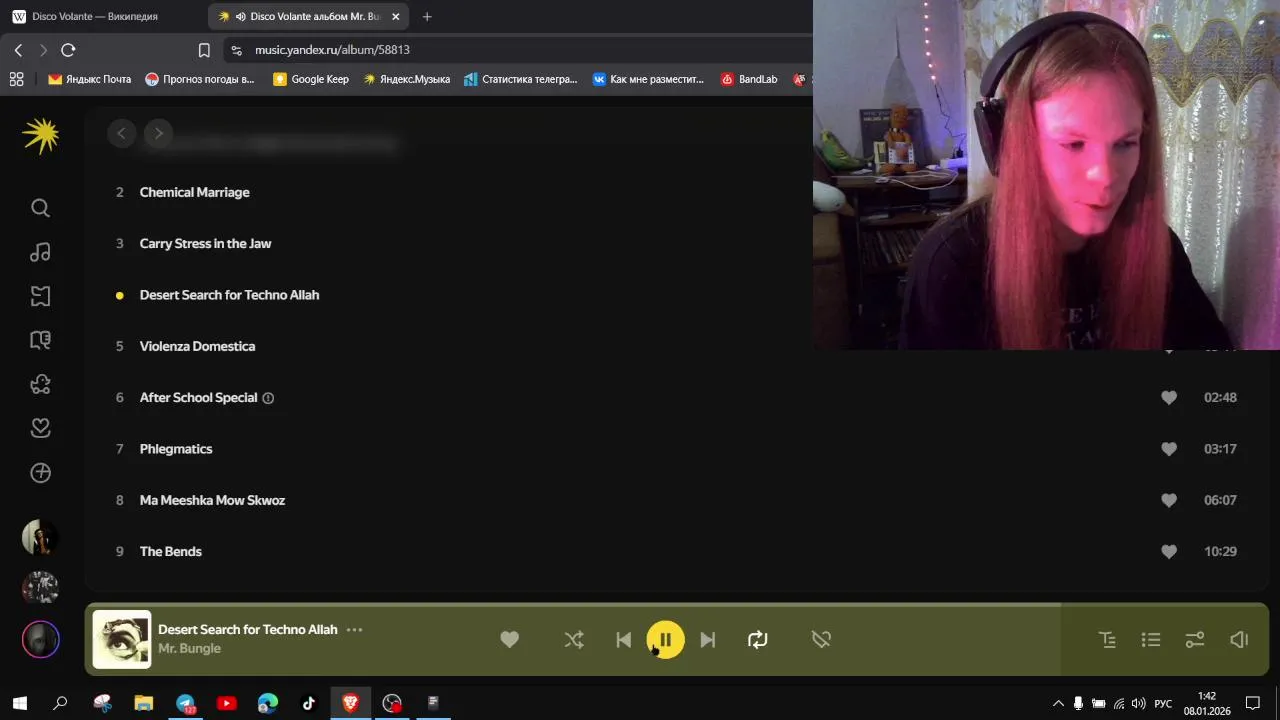
Task: Skip to the next track
Action: click(x=708, y=640)
